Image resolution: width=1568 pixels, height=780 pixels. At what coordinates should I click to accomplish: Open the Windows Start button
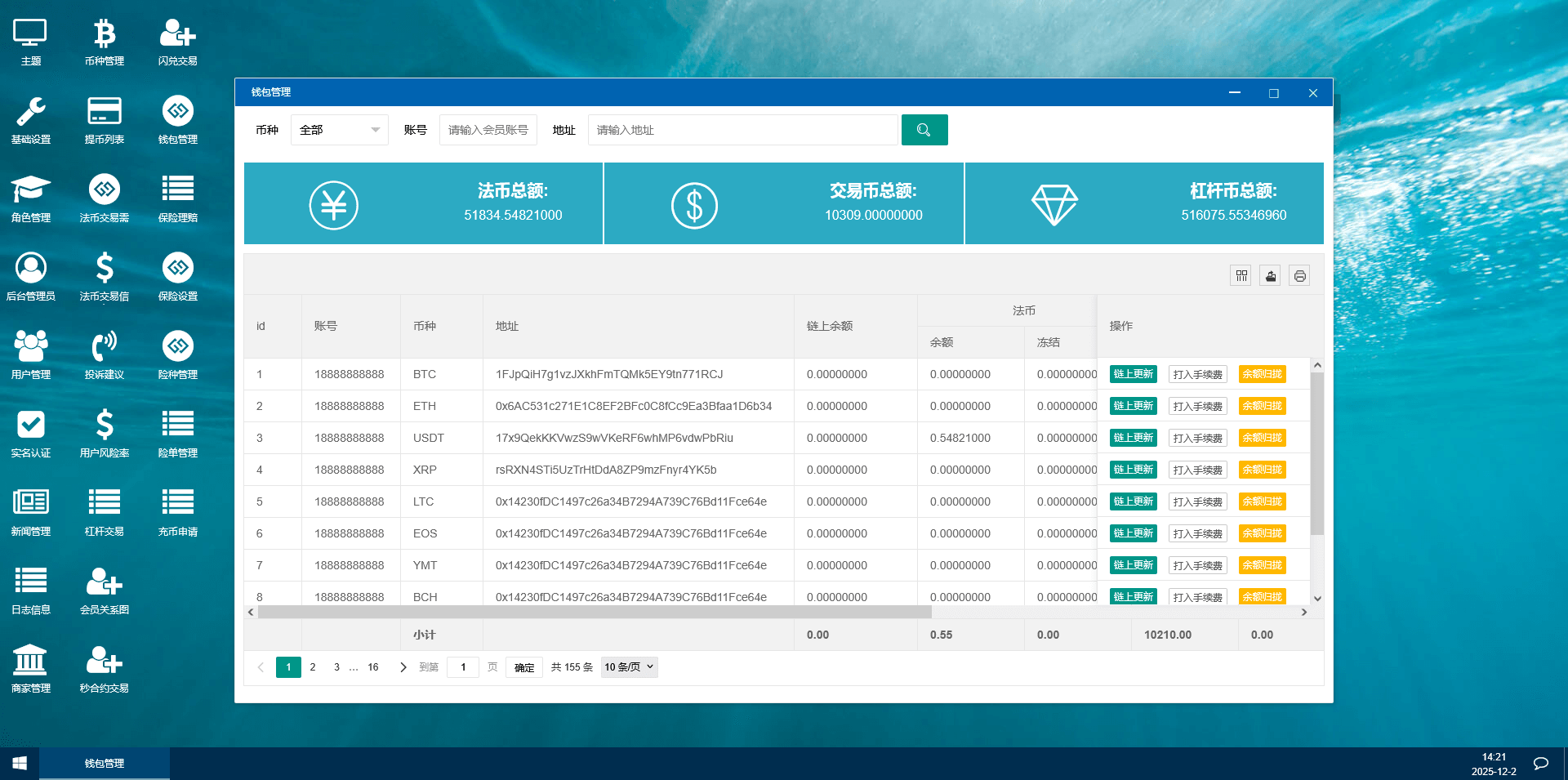(20, 764)
